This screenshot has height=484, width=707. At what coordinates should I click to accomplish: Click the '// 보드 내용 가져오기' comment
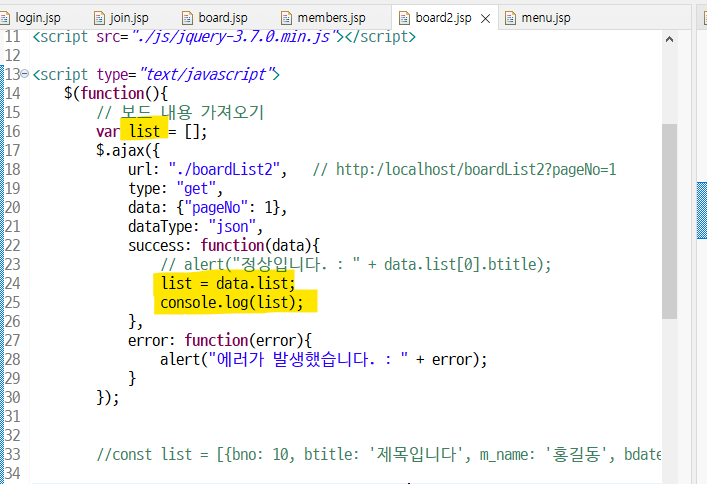(x=180, y=112)
